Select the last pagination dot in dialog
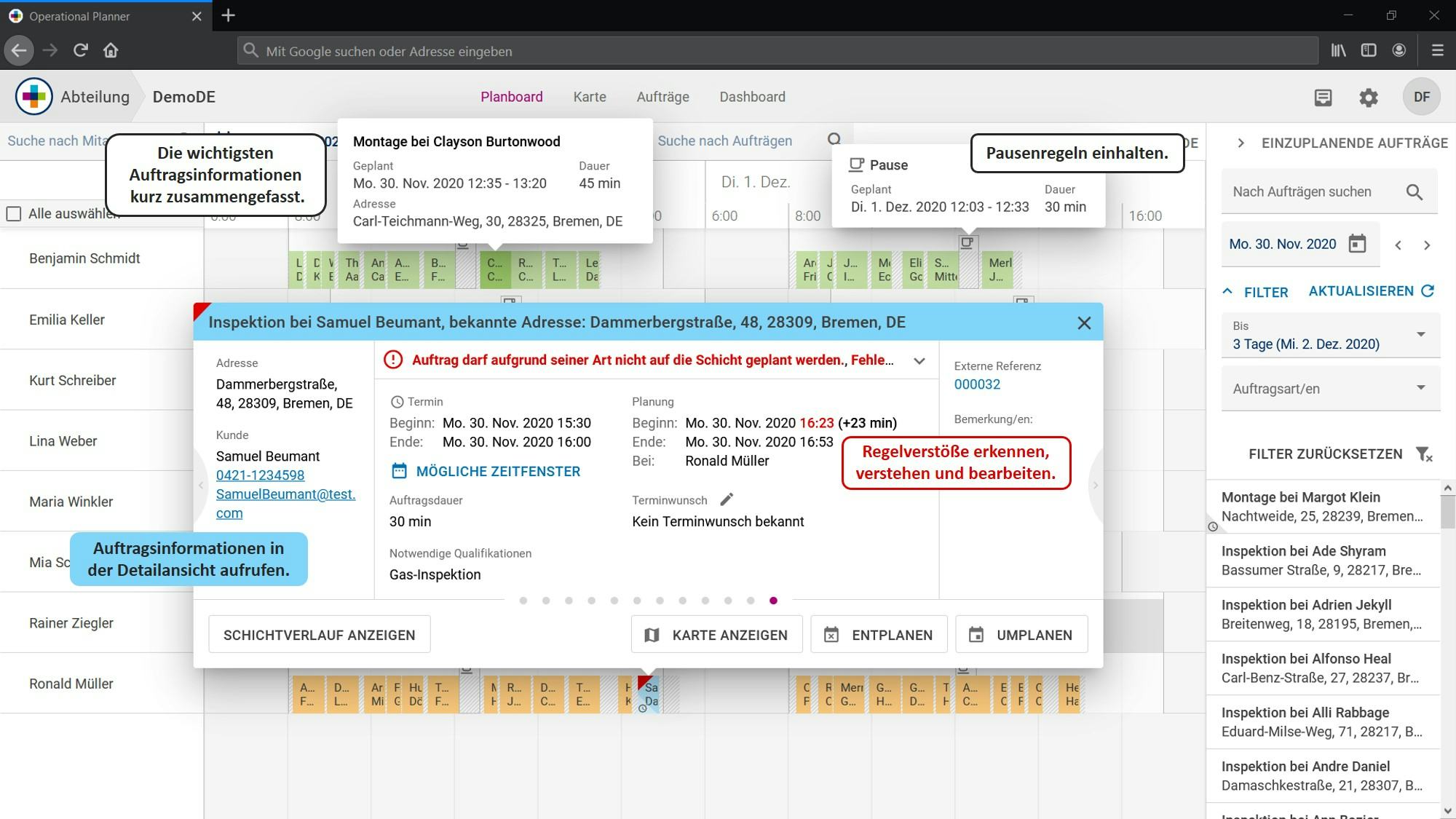This screenshot has height=819, width=1456. pos(773,601)
